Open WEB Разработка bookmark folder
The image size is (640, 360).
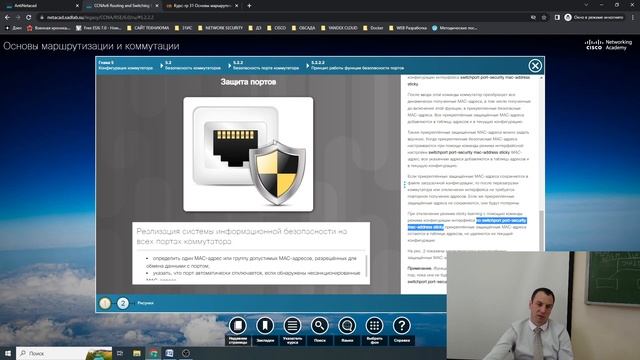pyautogui.click(x=408, y=28)
